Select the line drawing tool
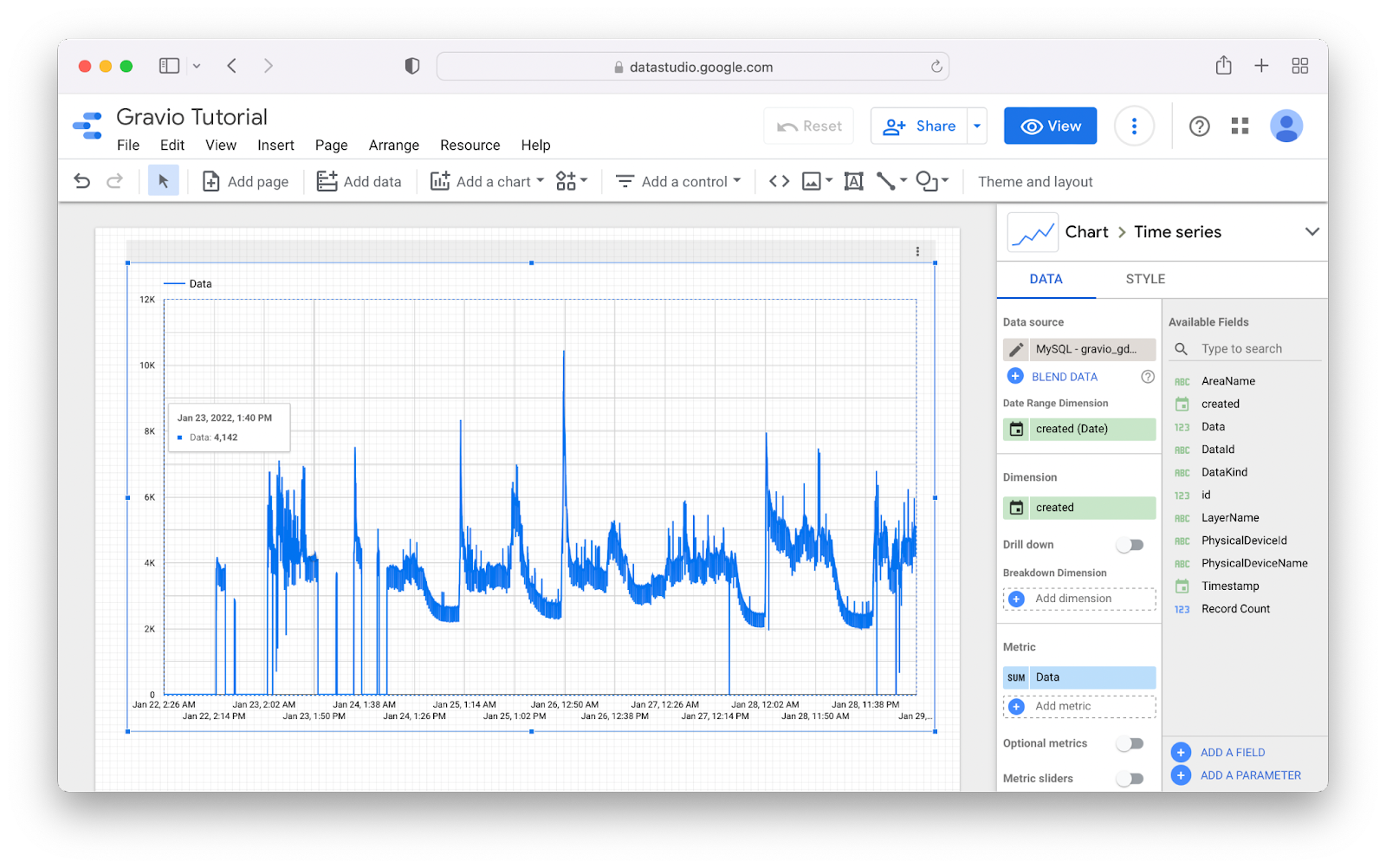This screenshot has width=1386, height=868. (885, 181)
